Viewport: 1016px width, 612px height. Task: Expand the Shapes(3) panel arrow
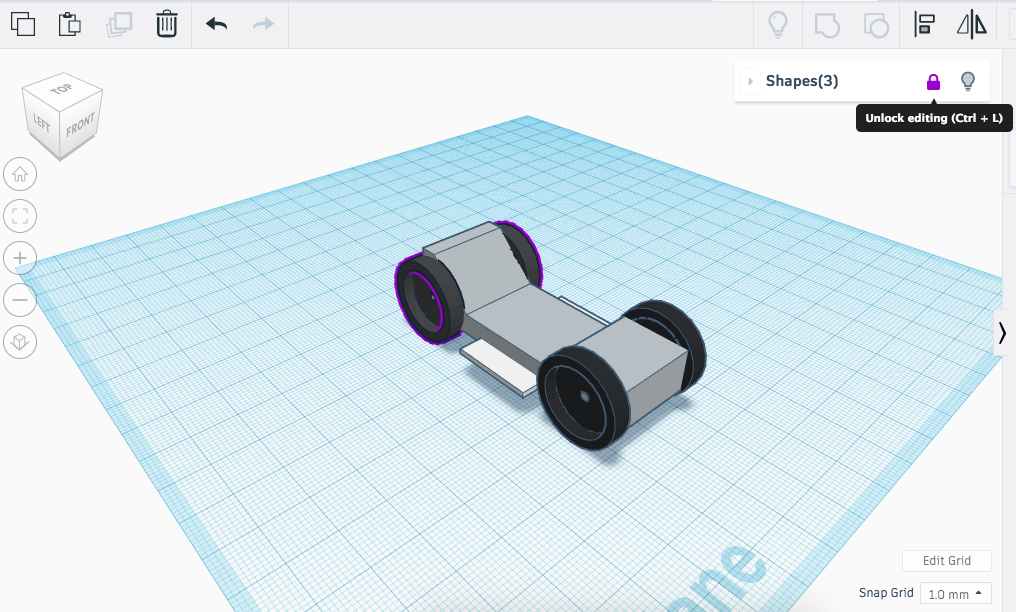click(x=750, y=82)
